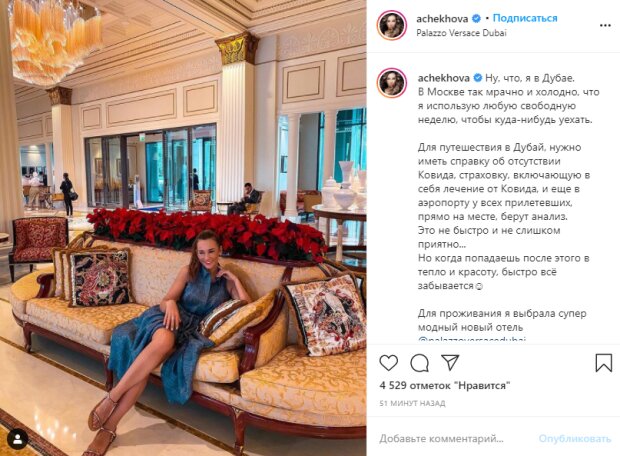Like the post with the heart icon
The image size is (620, 456).
[388, 362]
